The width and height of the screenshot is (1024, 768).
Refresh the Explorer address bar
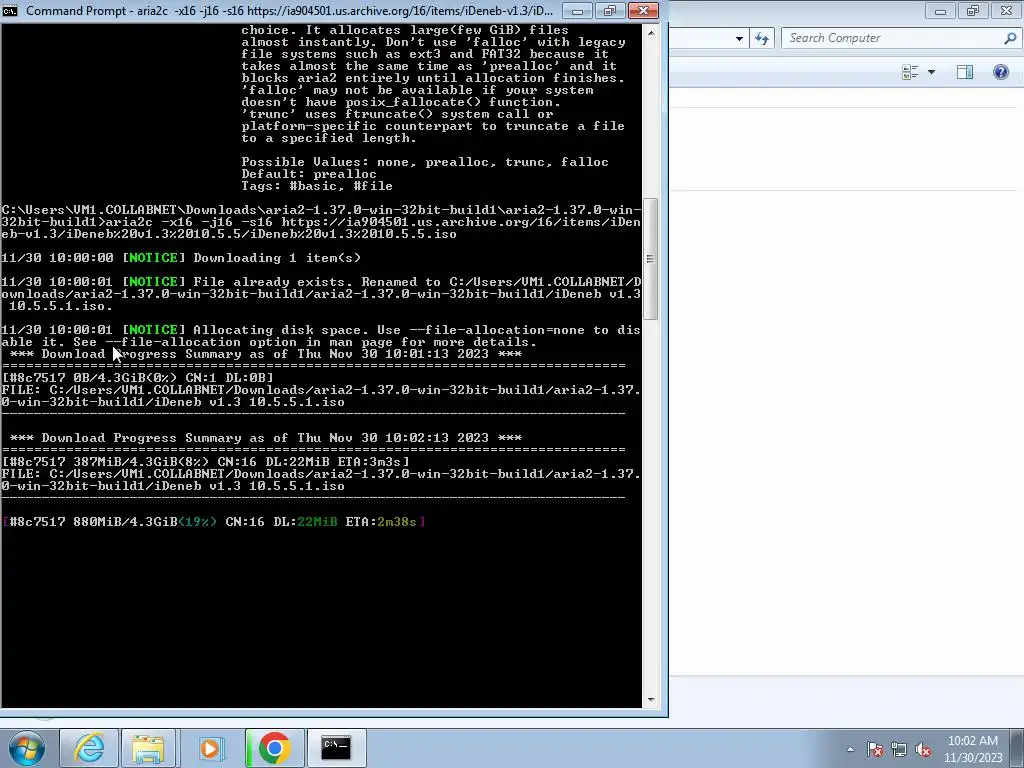[761, 39]
